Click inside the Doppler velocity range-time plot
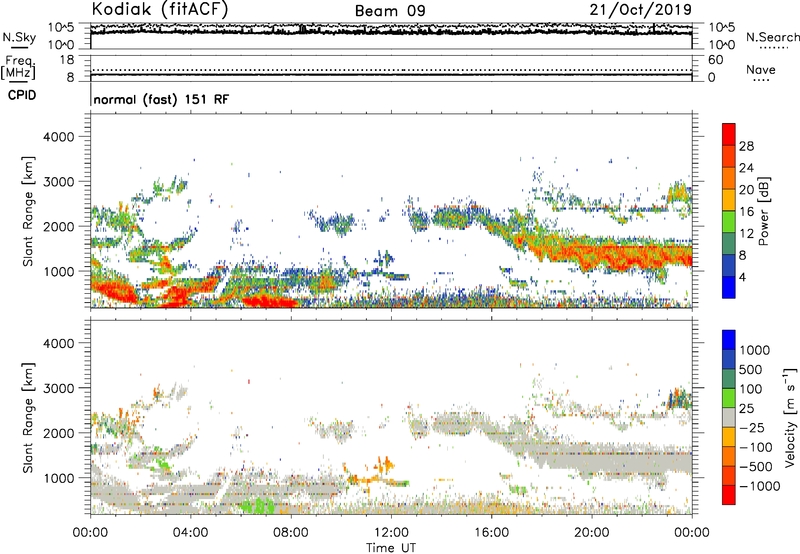This screenshot has height=554, width=800. click(x=391, y=416)
